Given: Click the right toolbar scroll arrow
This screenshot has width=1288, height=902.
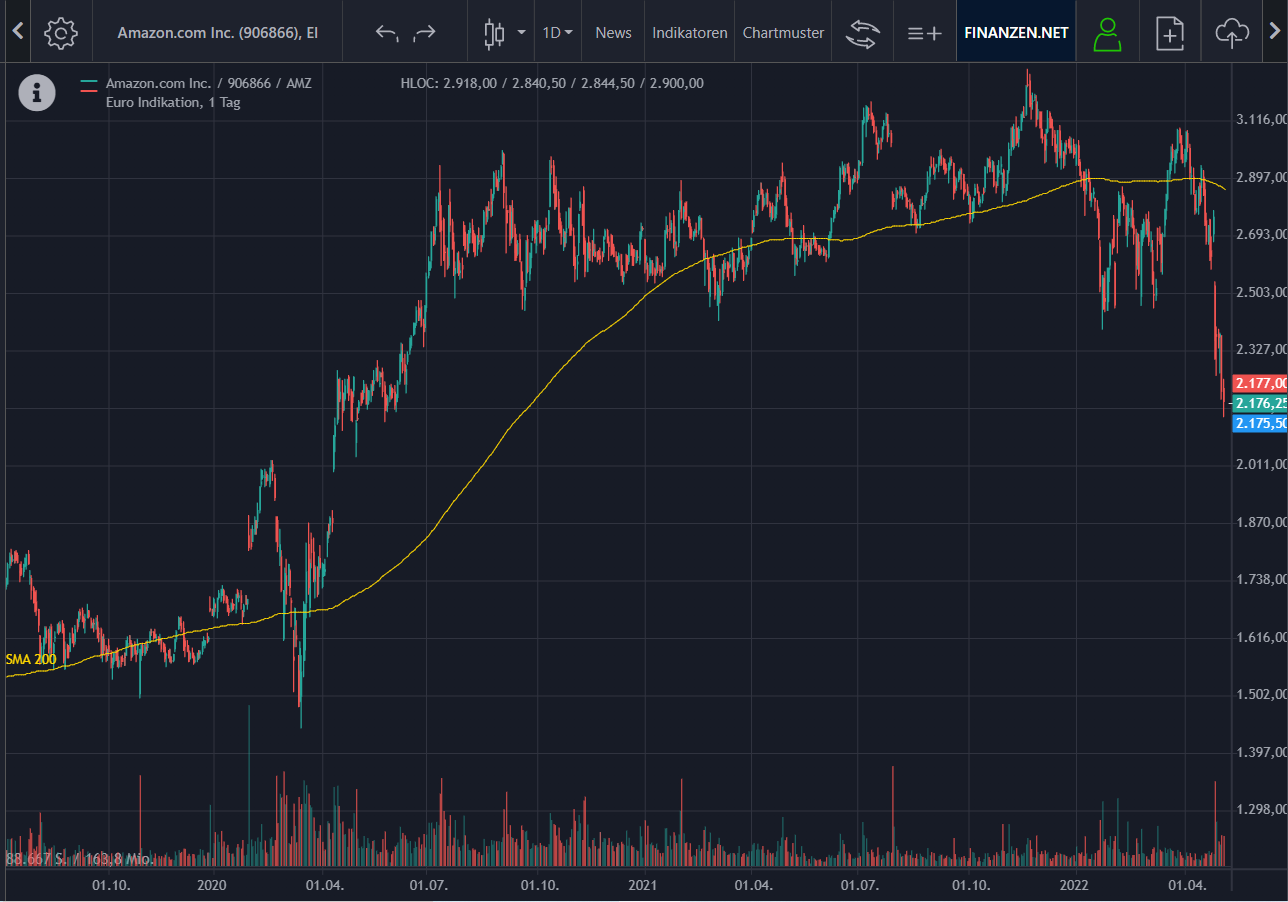Looking at the screenshot, I should (x=1273, y=32).
